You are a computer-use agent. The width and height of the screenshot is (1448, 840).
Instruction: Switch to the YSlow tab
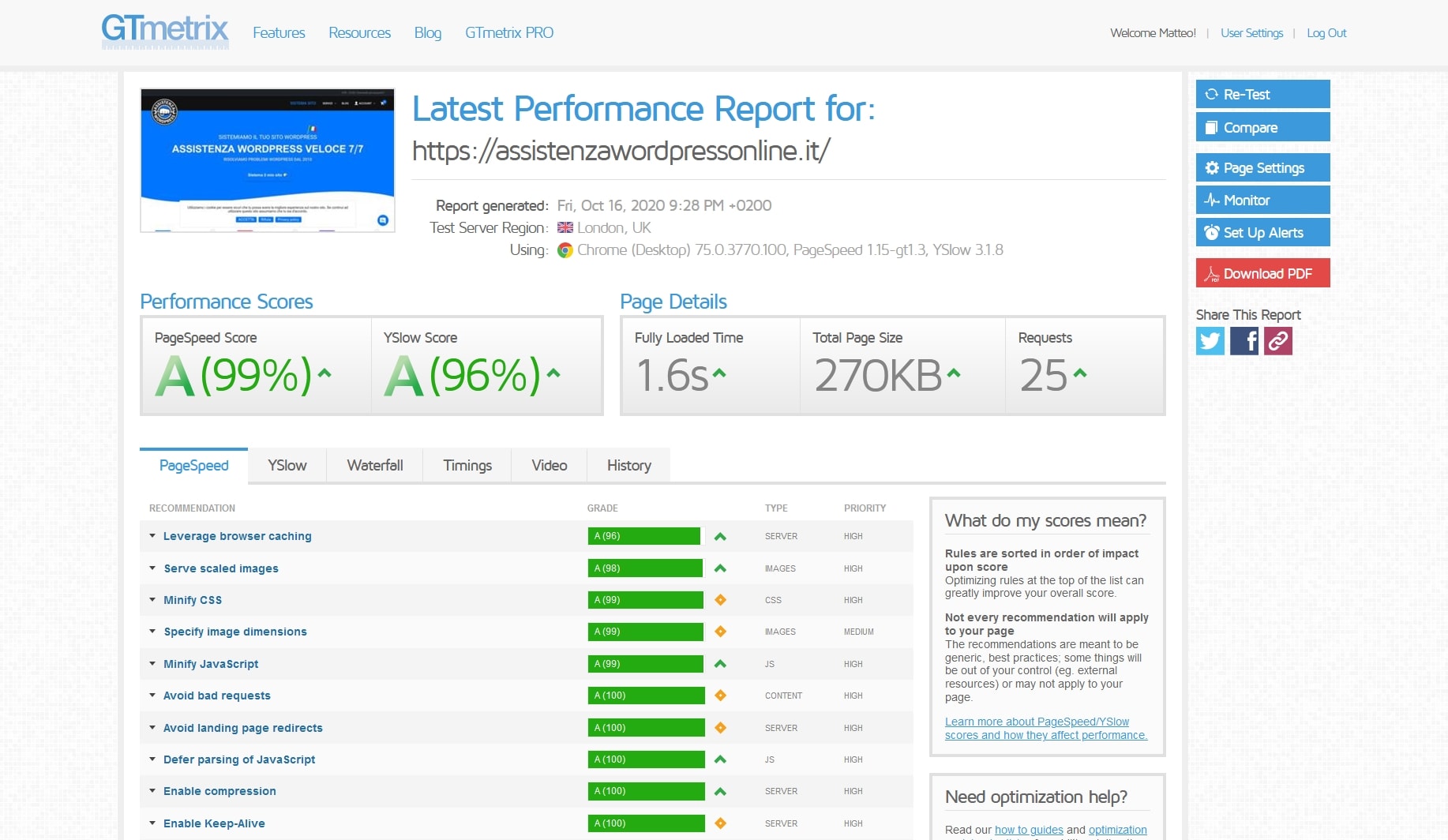(x=287, y=466)
